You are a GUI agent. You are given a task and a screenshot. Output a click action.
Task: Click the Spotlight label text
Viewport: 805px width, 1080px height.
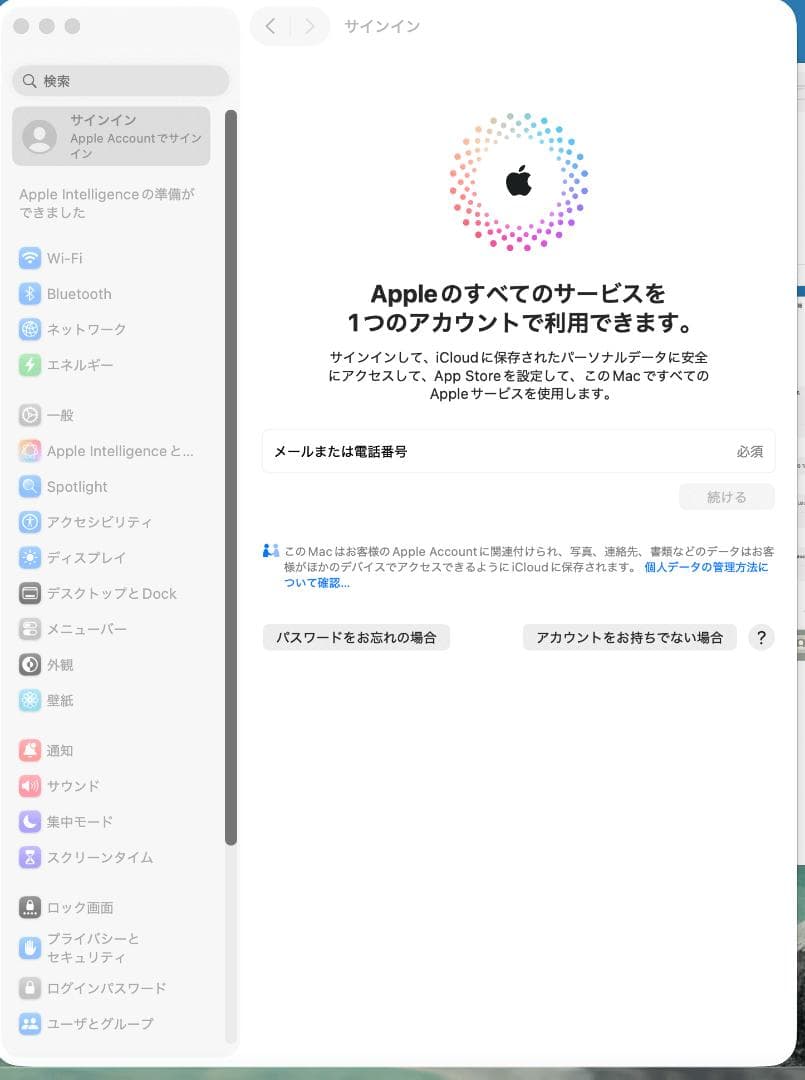tap(77, 487)
